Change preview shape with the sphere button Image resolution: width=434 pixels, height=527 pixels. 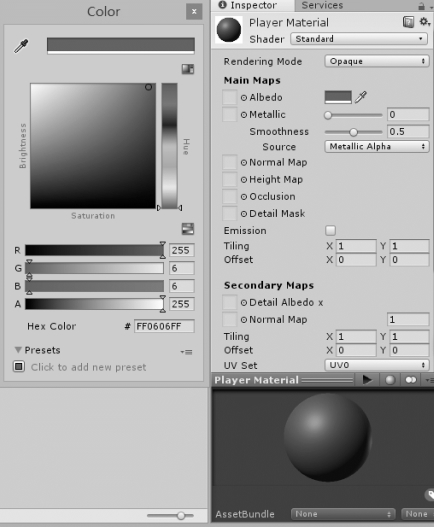pos(390,380)
